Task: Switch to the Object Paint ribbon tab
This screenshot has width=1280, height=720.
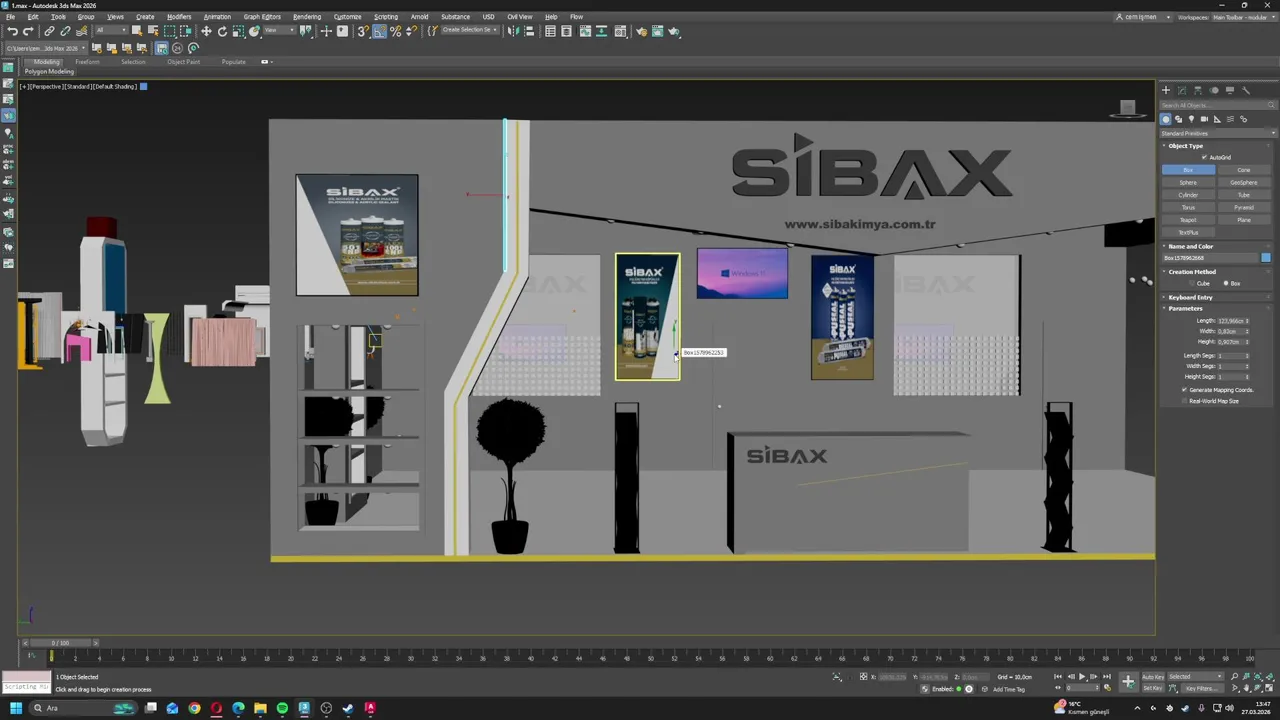Action: [183, 62]
